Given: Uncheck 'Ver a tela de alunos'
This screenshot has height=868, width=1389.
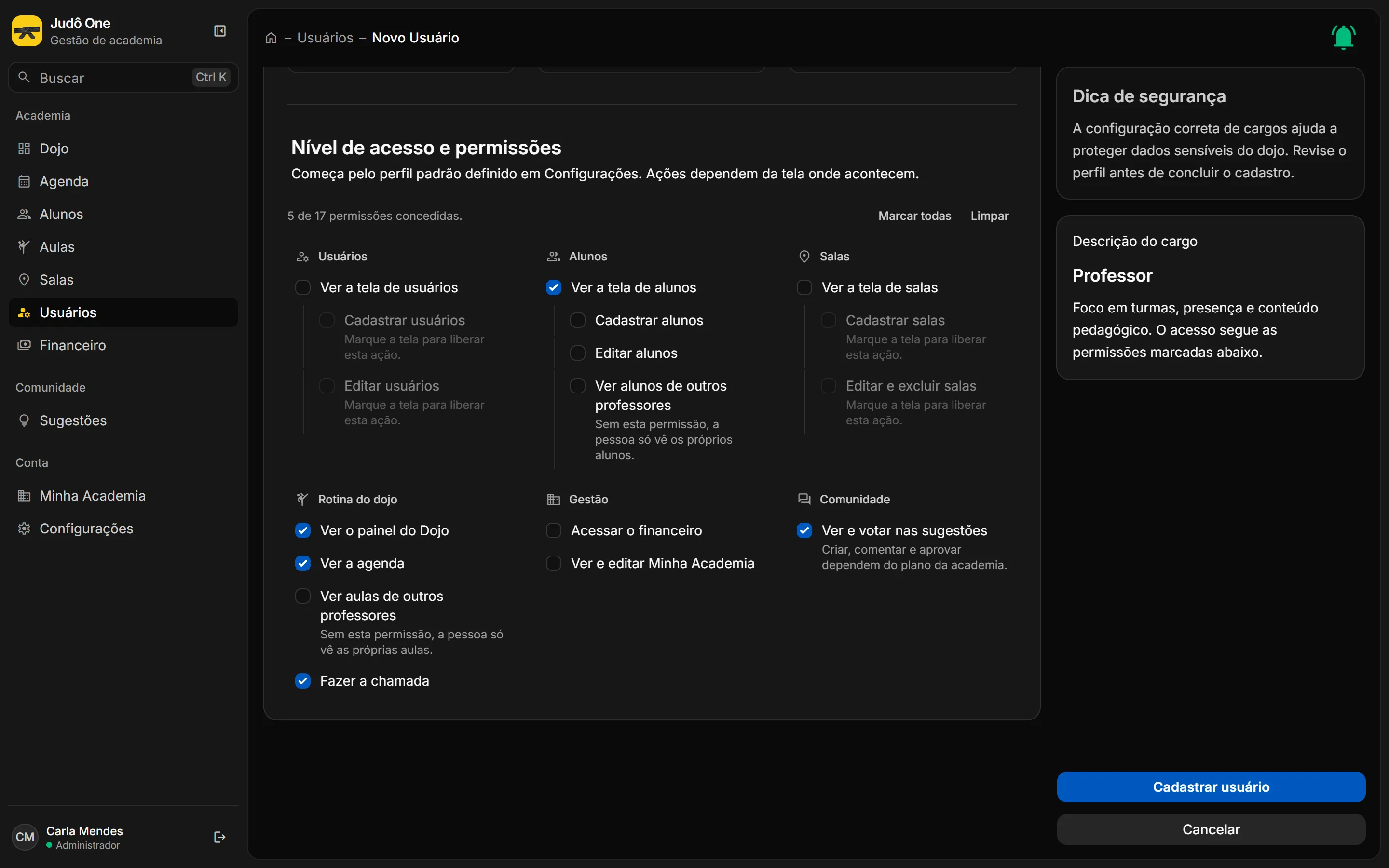Looking at the screenshot, I should click(x=554, y=287).
